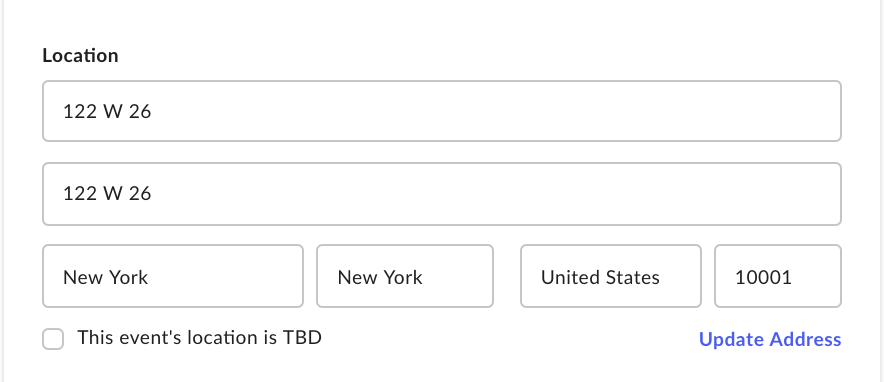
Task: Place cursor in the "10001" zip text
Action: coord(763,277)
